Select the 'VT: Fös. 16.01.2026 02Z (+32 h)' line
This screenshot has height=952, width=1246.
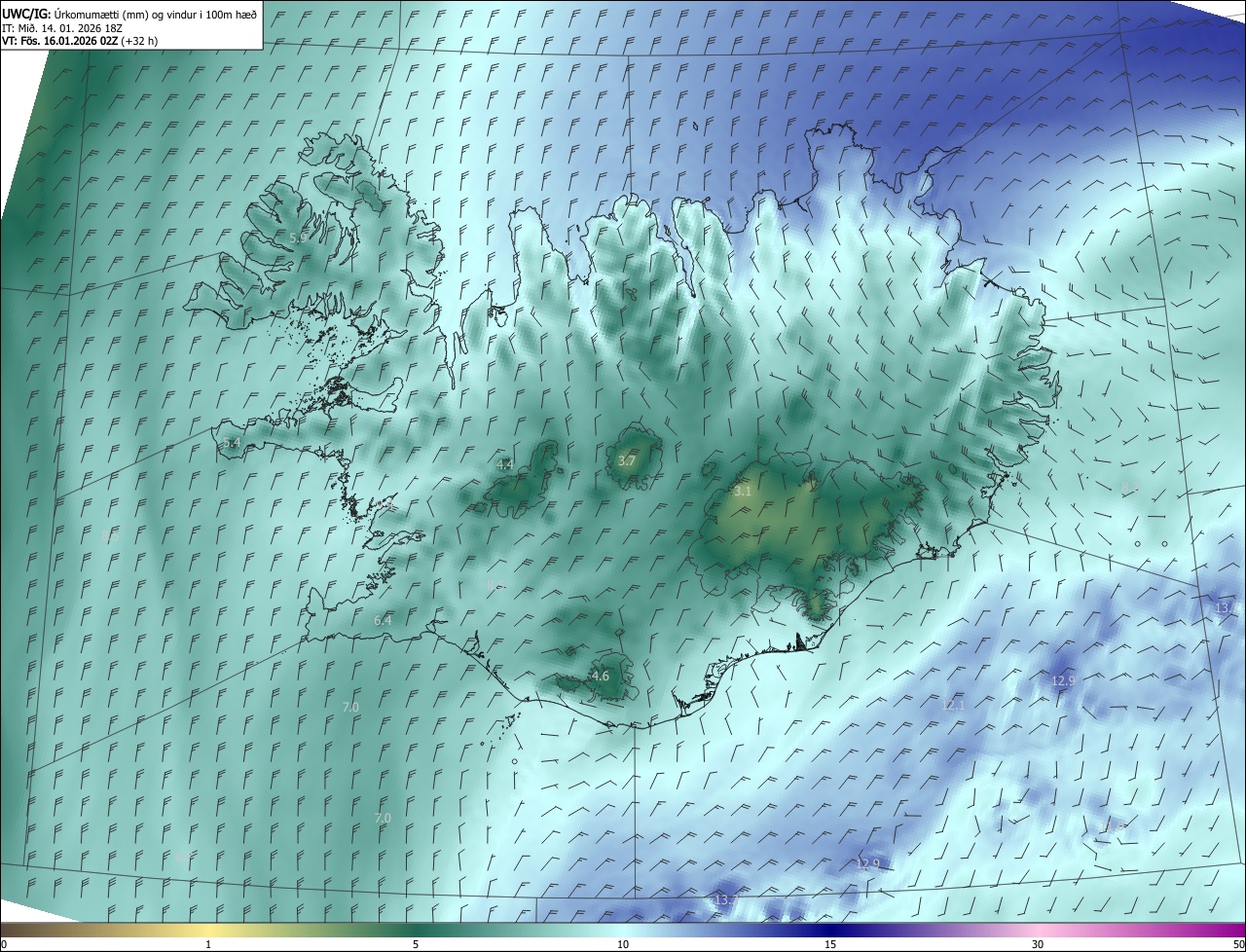(x=80, y=41)
